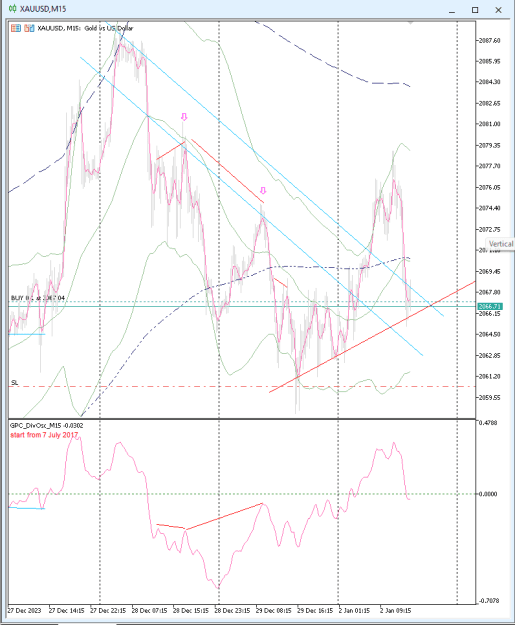Click the '29 Dec 16:15' time label
Viewport: 515px width, 625px height.
tap(315, 611)
